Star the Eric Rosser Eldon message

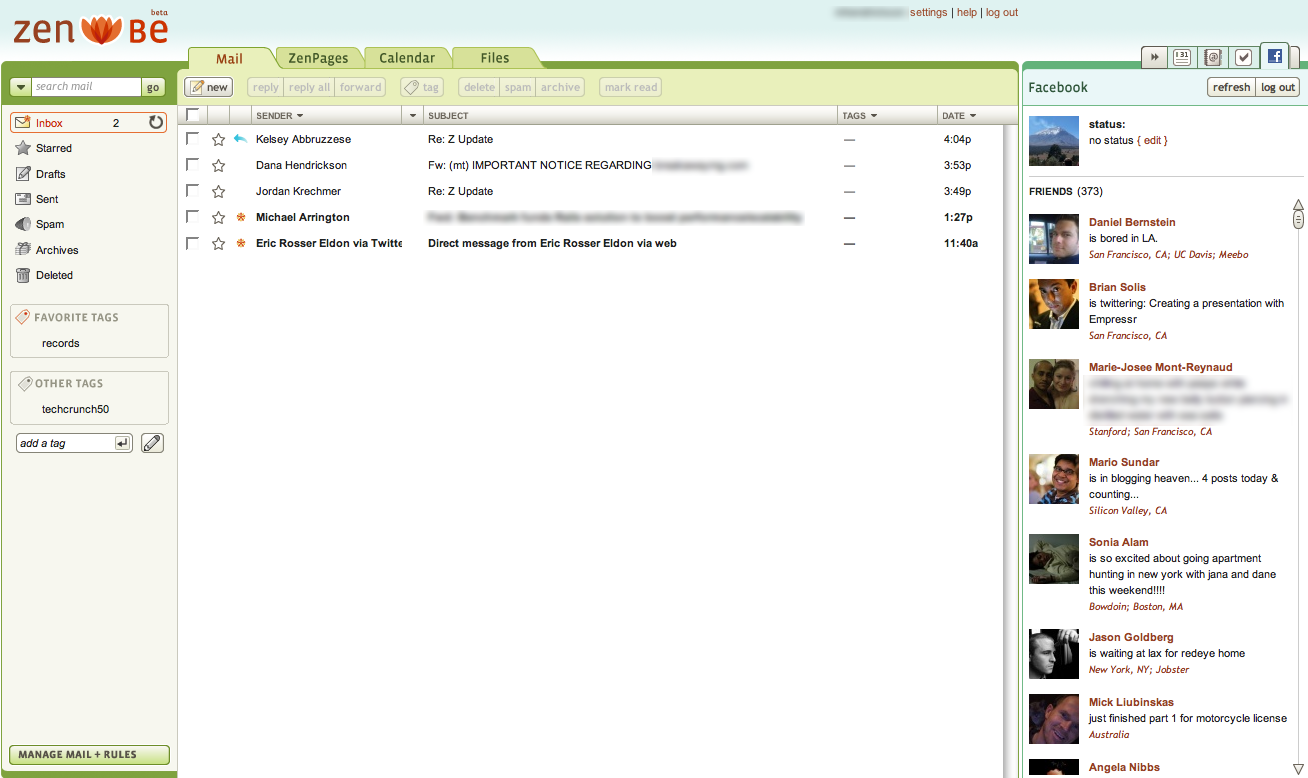tap(218, 243)
